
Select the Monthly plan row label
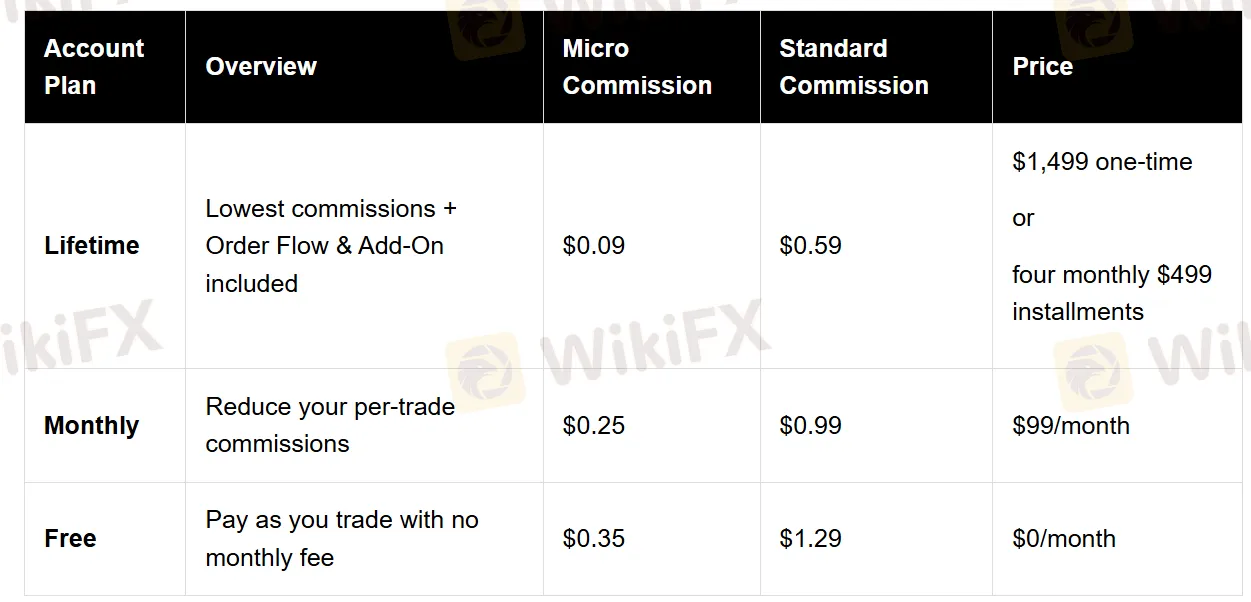pos(92,426)
